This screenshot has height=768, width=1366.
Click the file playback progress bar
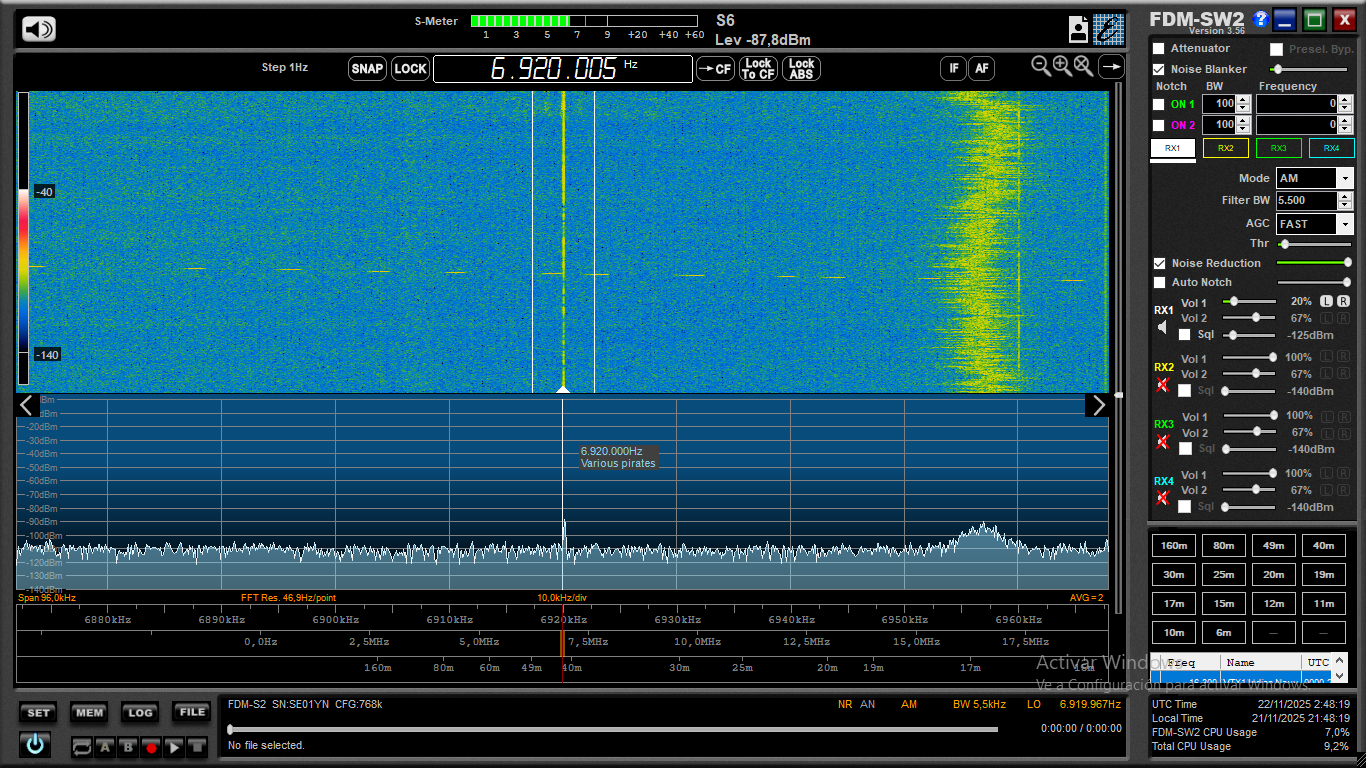click(613, 729)
